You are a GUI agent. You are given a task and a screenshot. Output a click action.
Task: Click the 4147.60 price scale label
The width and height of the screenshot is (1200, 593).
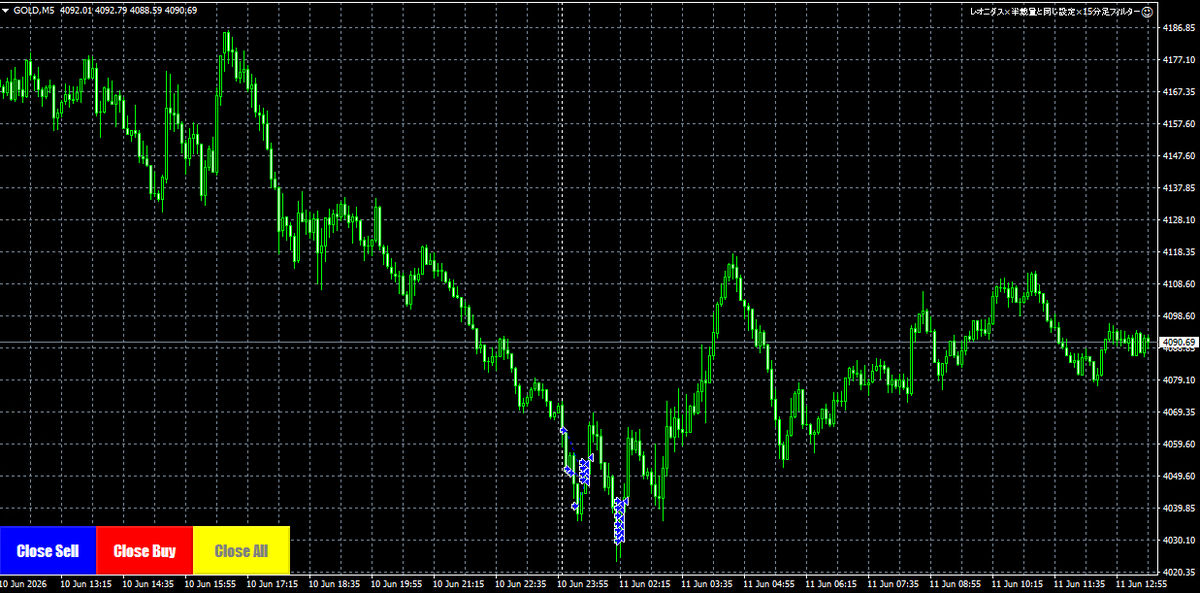point(1180,156)
